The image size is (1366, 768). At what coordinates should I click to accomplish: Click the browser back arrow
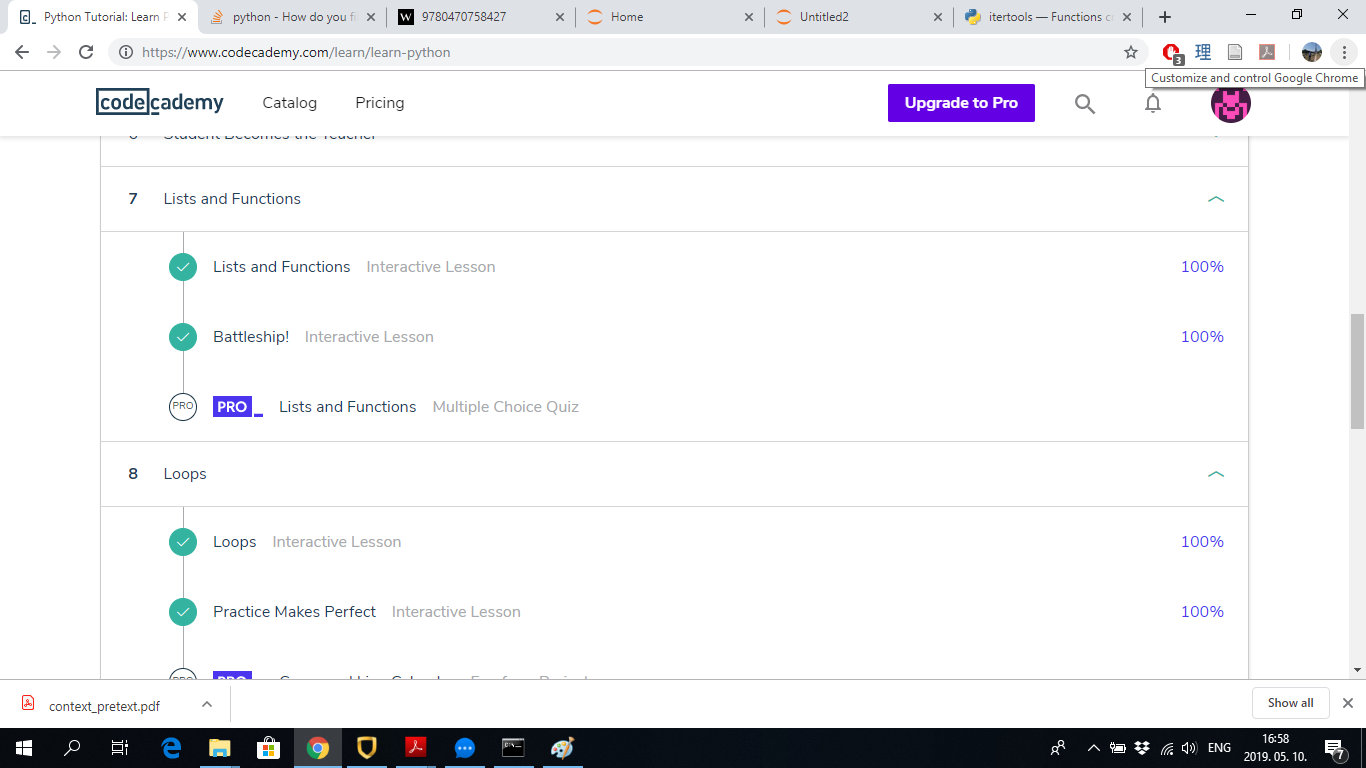[x=22, y=52]
